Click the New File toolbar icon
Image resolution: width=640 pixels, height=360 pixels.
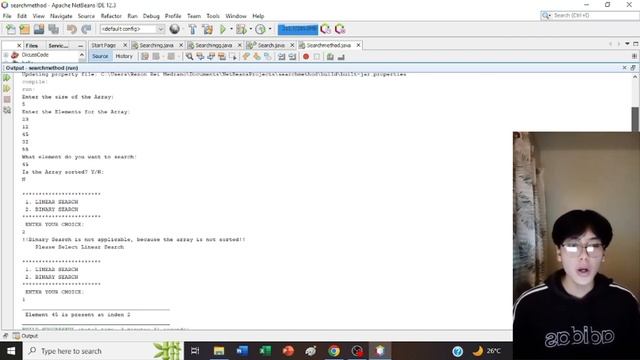11,29
